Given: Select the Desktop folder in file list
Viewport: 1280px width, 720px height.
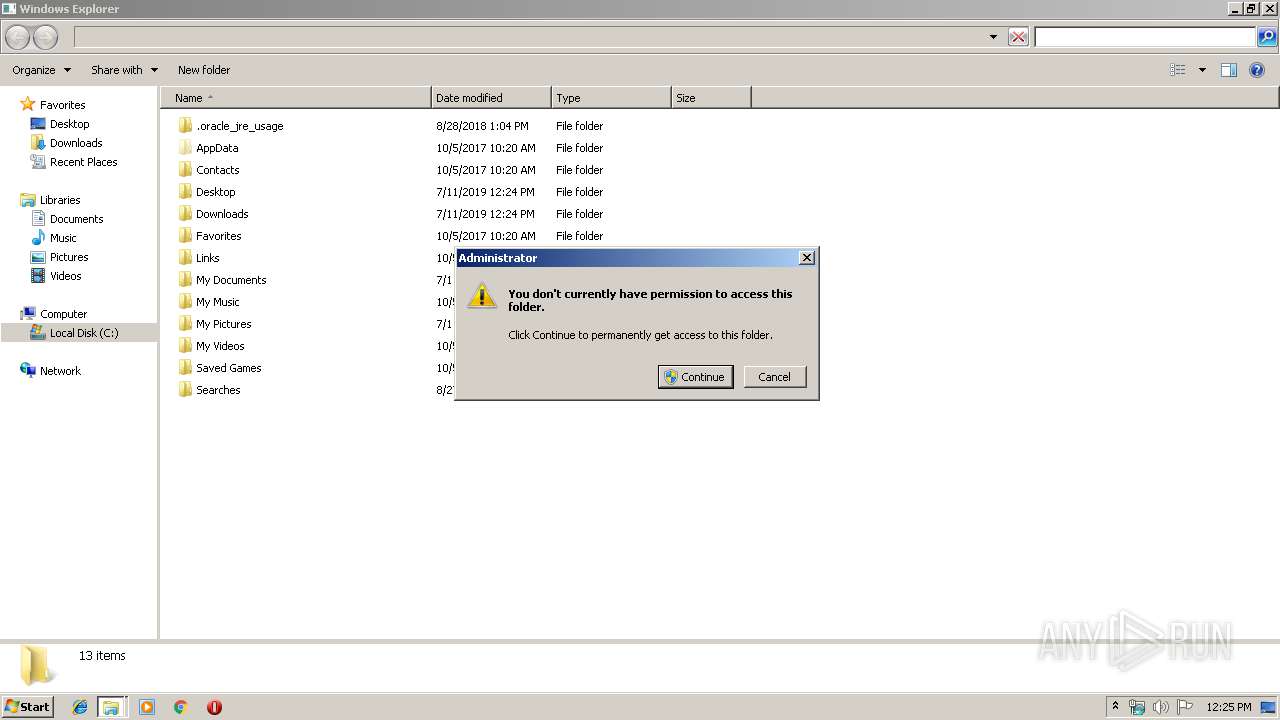Looking at the screenshot, I should 215,192.
